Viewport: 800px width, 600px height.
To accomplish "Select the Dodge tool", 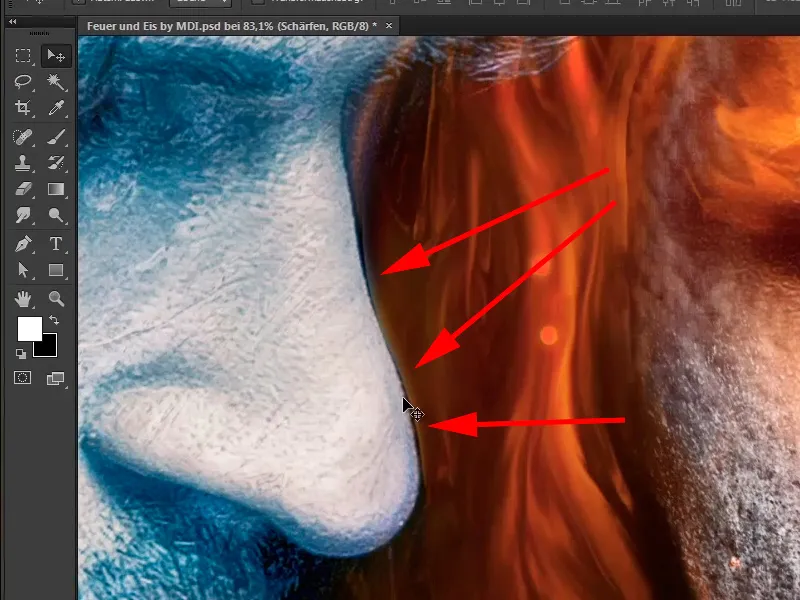I will tap(56, 215).
